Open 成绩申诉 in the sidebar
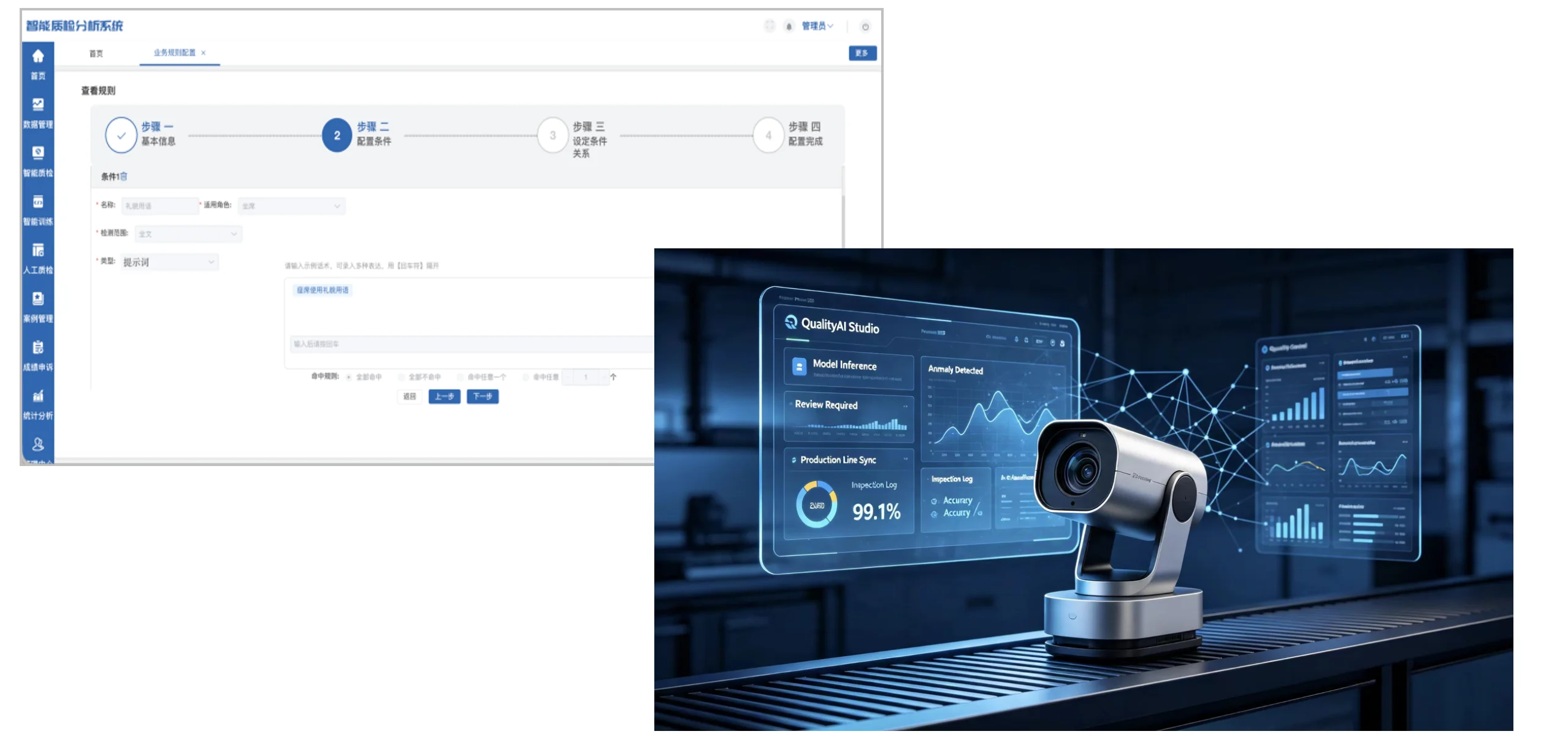The image size is (1568, 742). pyautogui.click(x=38, y=355)
